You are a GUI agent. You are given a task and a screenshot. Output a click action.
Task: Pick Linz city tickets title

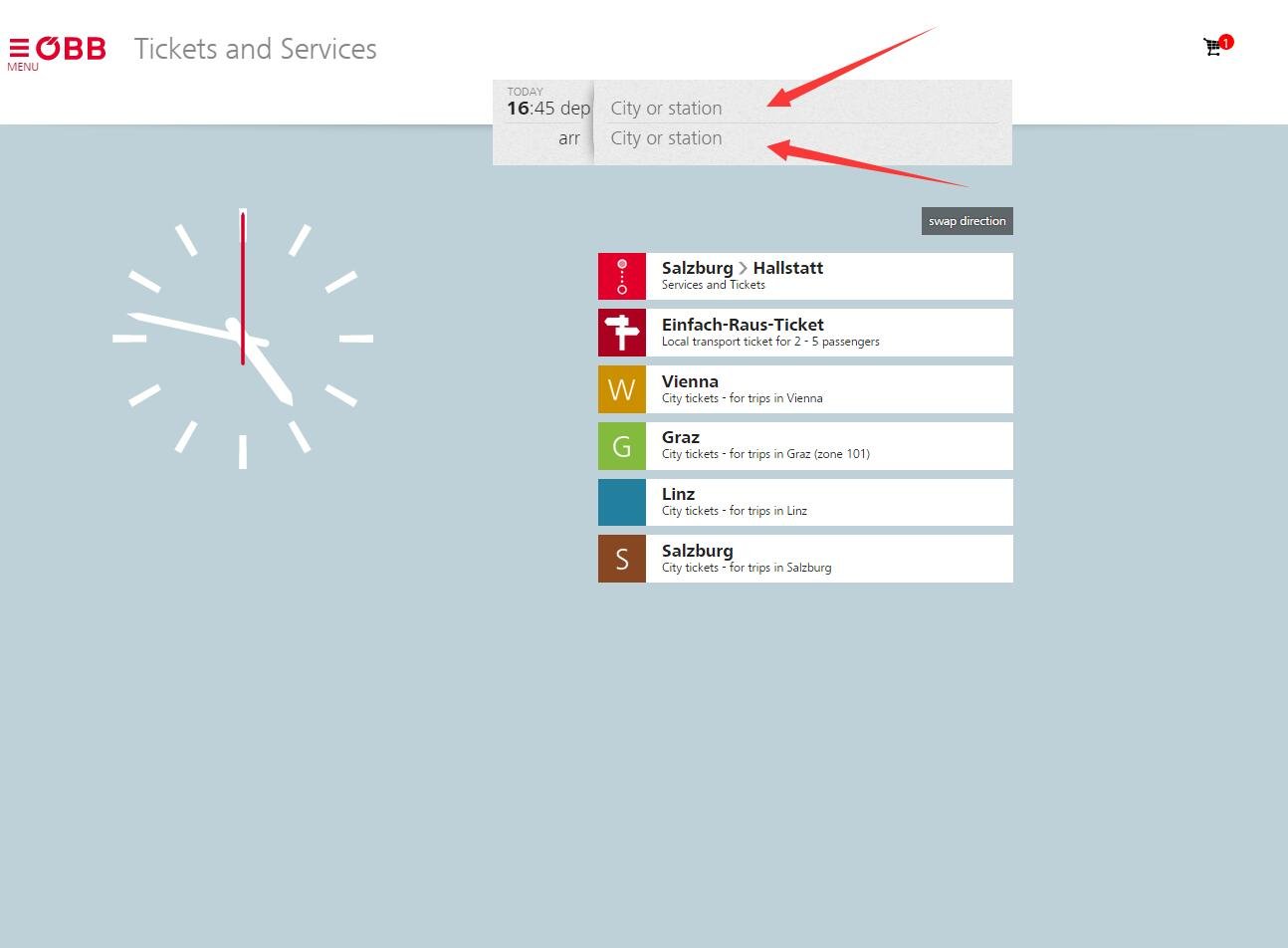pyautogui.click(x=678, y=494)
